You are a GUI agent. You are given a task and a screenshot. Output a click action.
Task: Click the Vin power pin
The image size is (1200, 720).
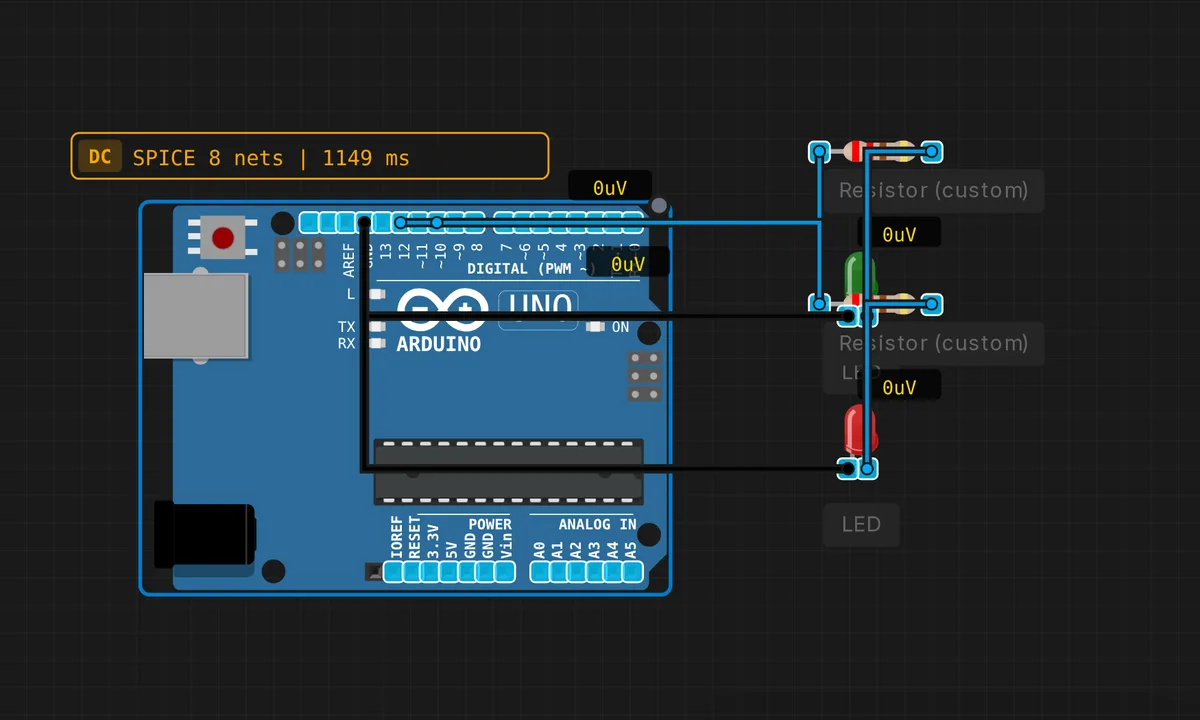coord(505,572)
